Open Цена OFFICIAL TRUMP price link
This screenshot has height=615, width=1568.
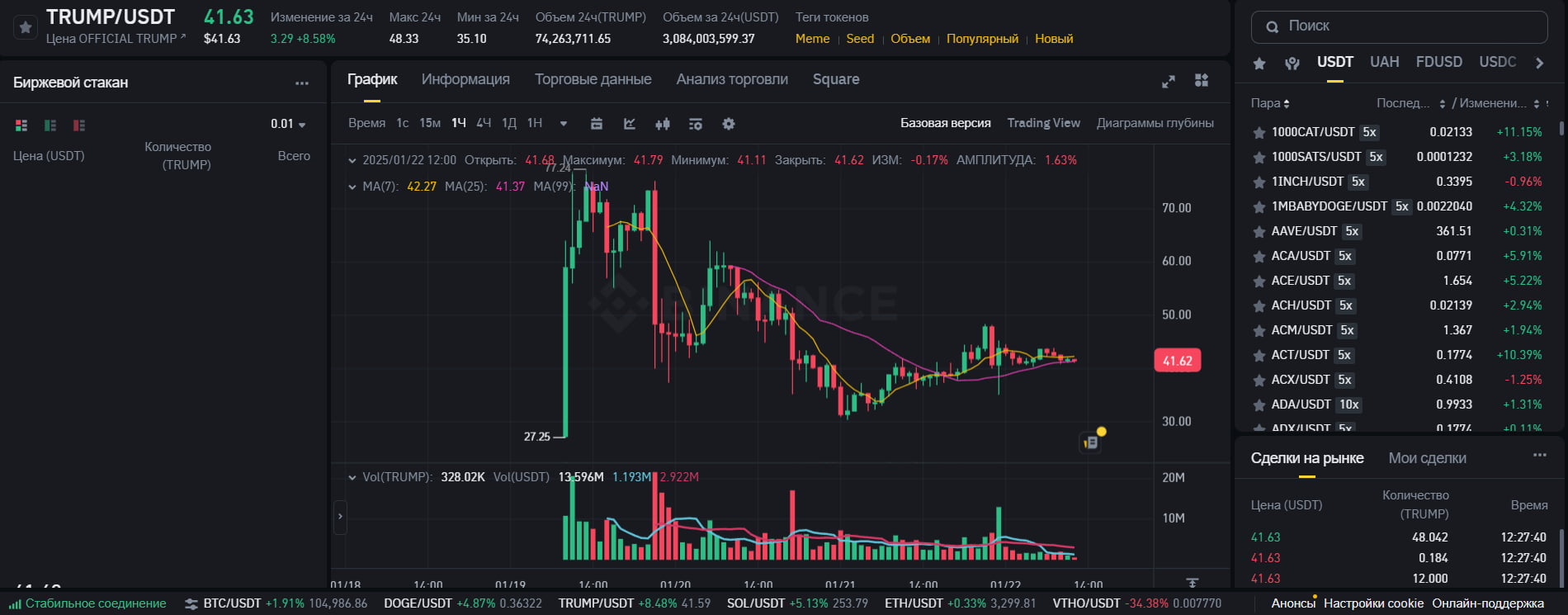tap(116, 39)
